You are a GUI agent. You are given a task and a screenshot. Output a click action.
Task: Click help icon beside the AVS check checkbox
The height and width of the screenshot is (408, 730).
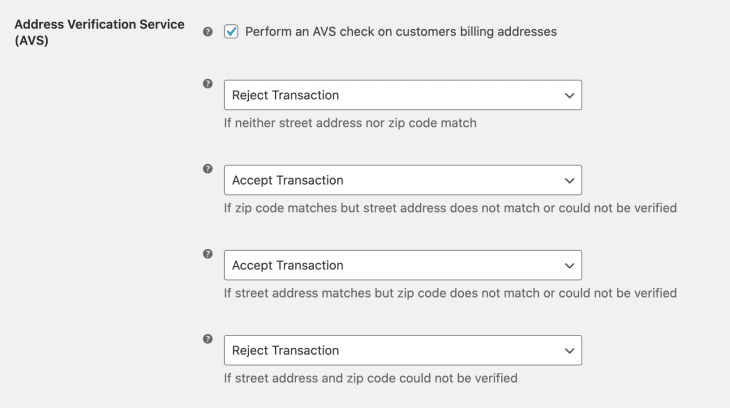tap(208, 32)
